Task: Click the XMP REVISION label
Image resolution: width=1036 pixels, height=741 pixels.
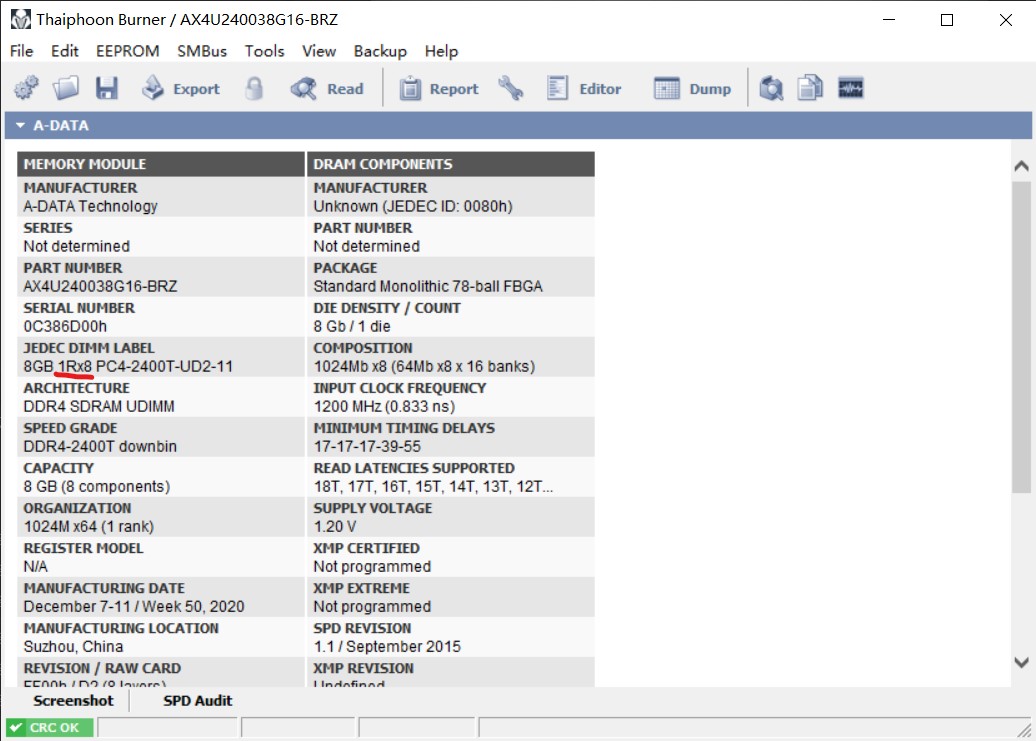Action: (363, 668)
